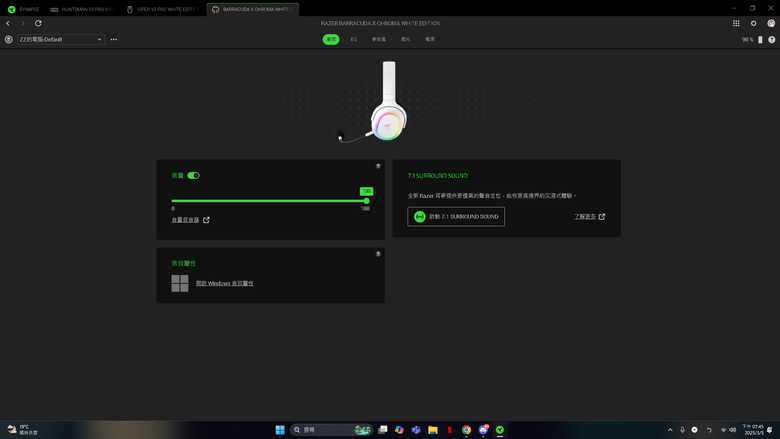Open the Viper V3 Pro White Edition tab
The image size is (780, 439).
(x=163, y=9)
